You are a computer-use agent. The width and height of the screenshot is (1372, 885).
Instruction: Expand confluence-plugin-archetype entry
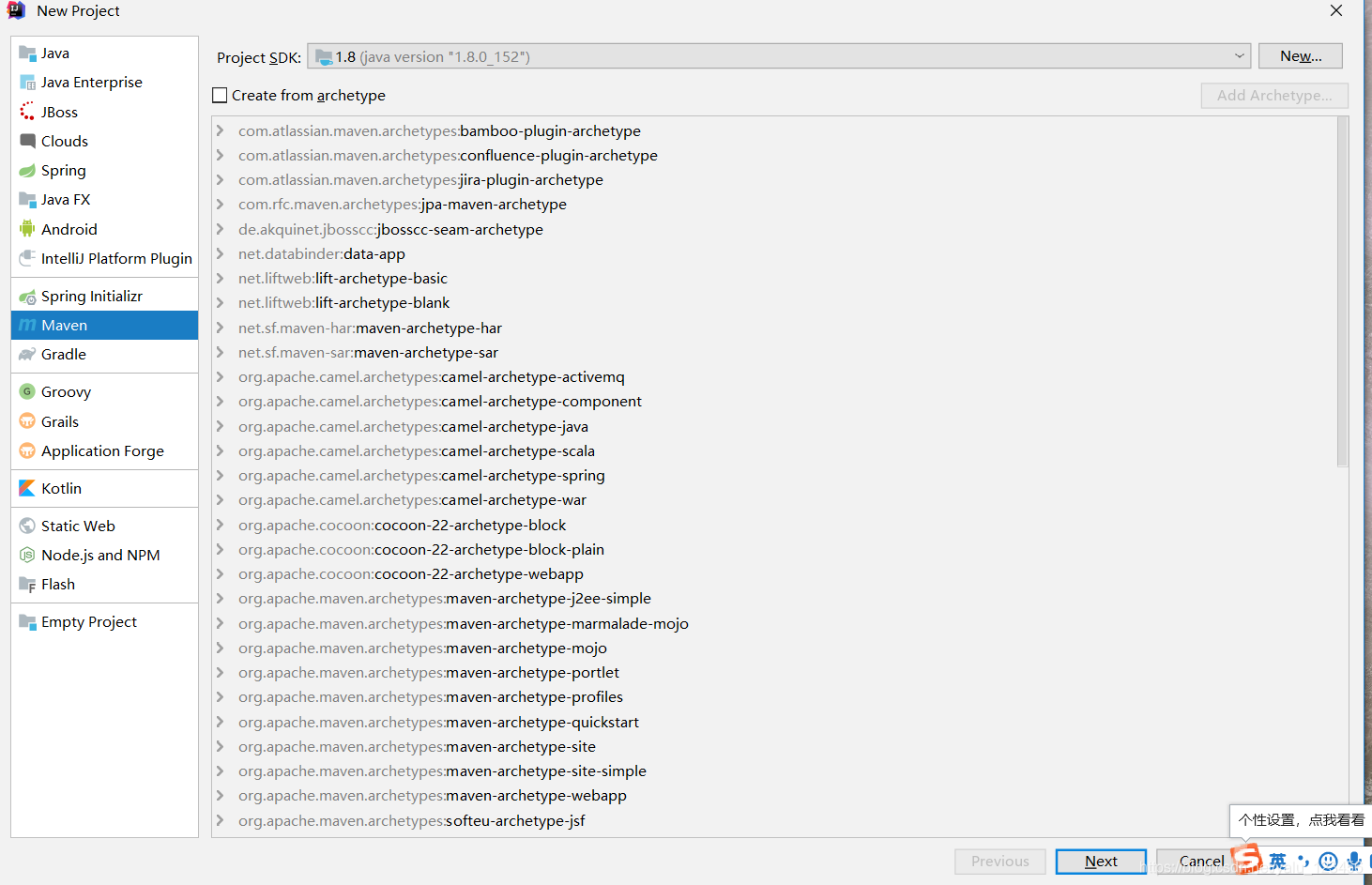pos(220,155)
